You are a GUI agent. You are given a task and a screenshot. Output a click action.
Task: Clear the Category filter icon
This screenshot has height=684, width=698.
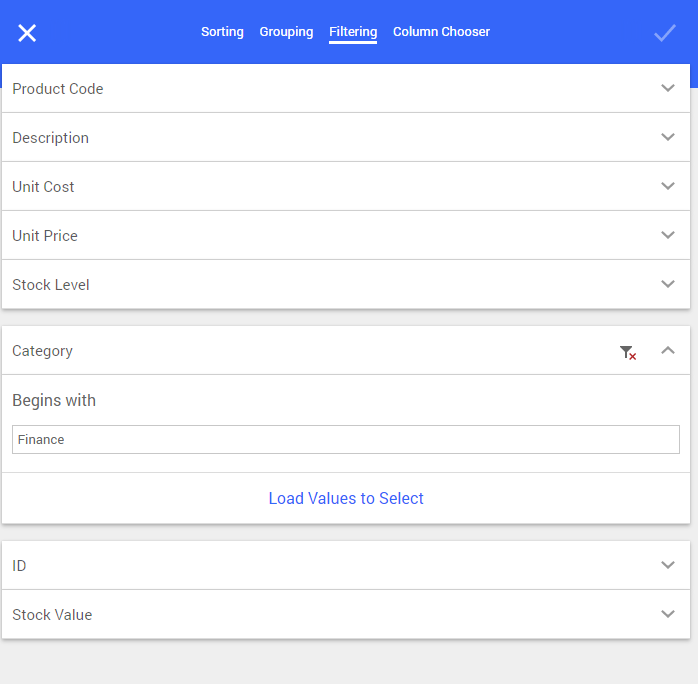(628, 352)
